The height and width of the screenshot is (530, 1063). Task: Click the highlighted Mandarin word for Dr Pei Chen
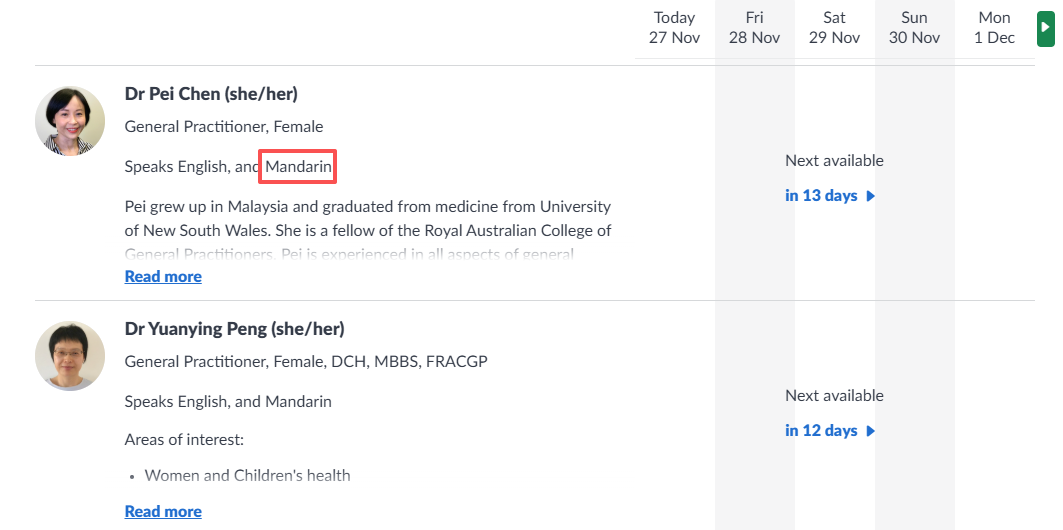[298, 167]
